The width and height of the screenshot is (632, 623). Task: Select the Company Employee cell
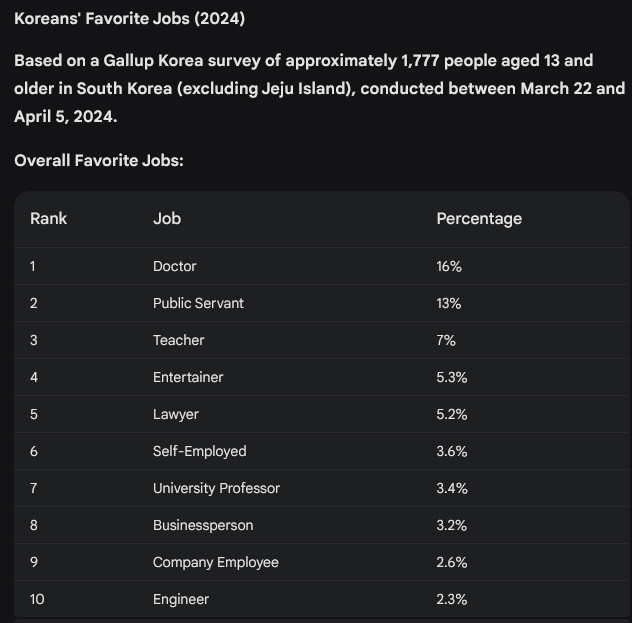click(216, 563)
